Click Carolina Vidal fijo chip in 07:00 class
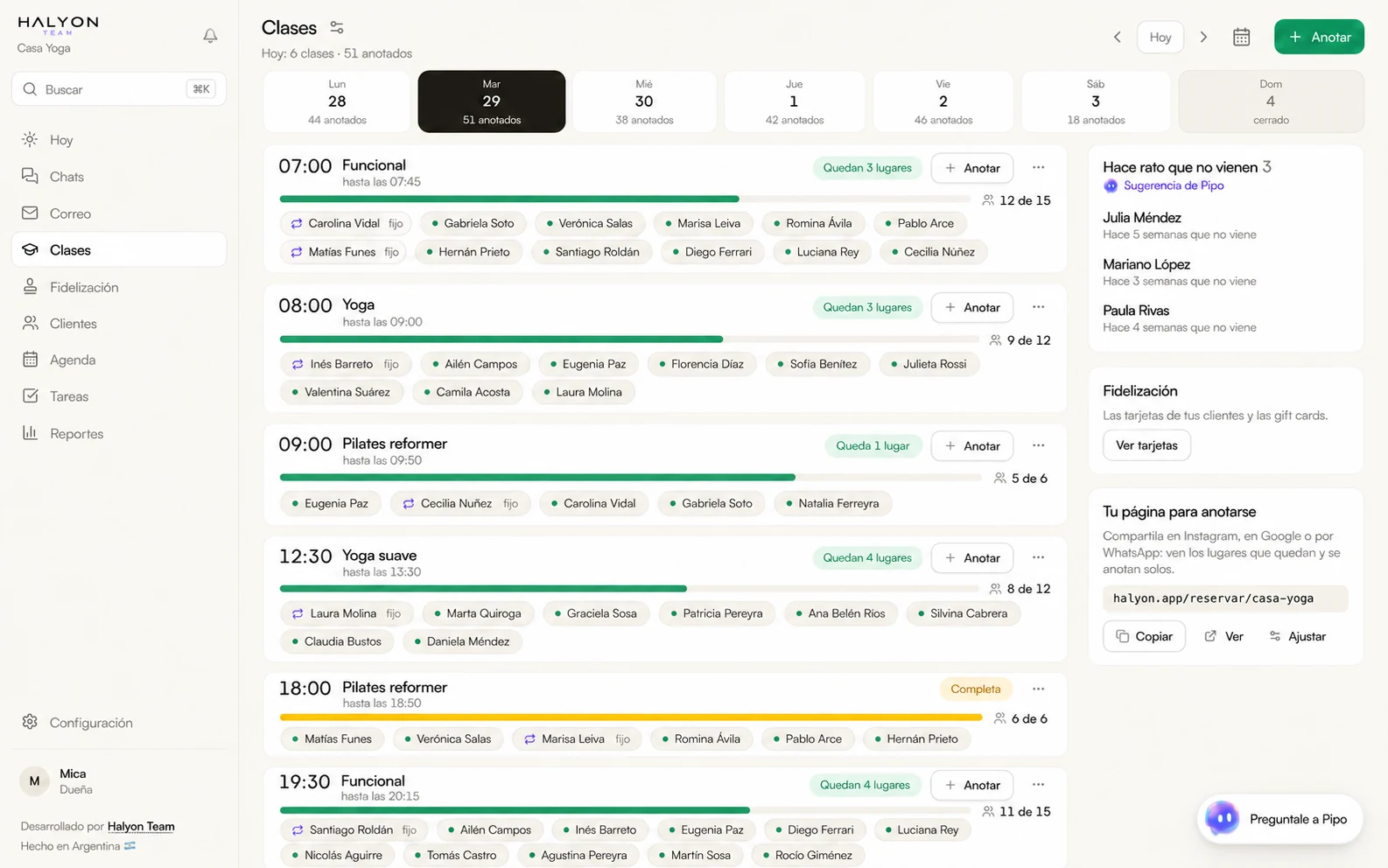The height and width of the screenshot is (868, 1388). click(347, 223)
